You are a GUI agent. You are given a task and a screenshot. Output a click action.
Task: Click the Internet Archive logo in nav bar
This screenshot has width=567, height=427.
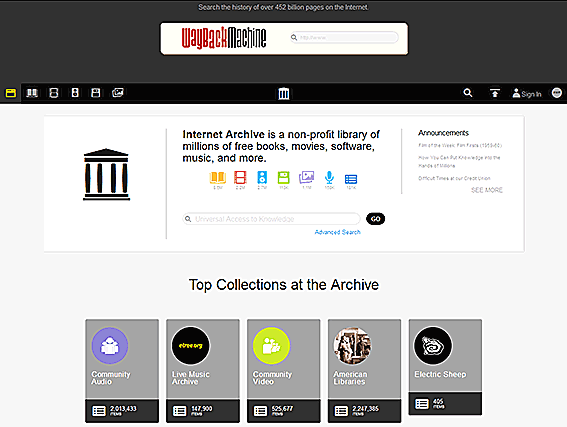tap(284, 94)
